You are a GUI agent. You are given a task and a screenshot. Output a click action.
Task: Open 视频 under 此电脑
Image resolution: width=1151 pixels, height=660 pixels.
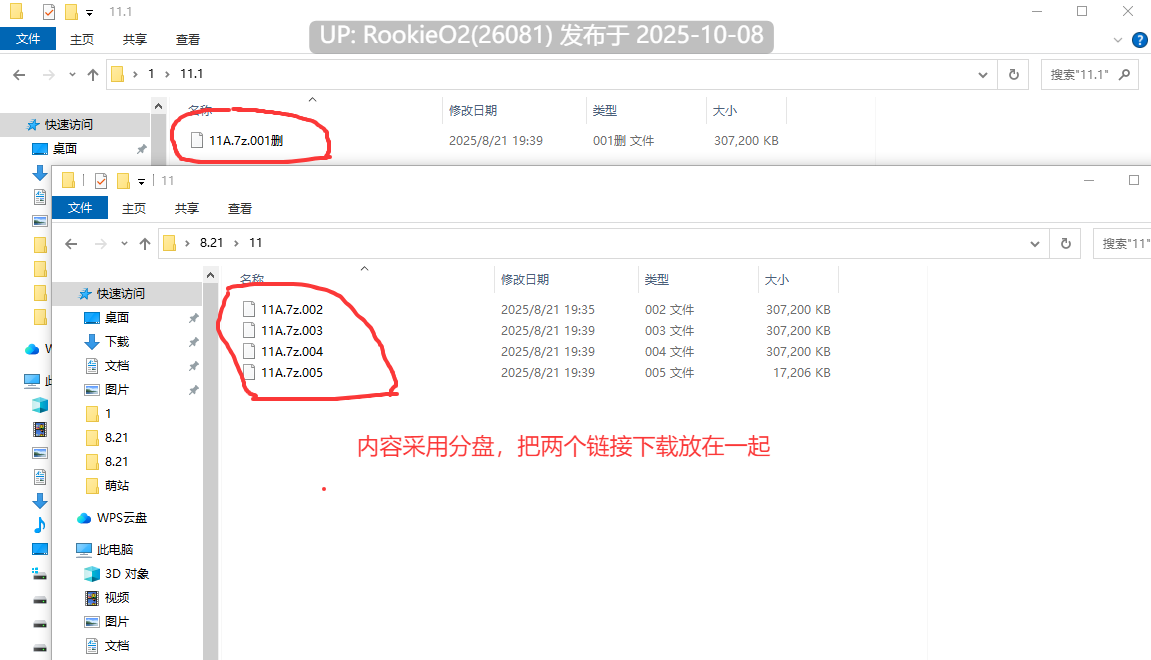[x=117, y=598]
